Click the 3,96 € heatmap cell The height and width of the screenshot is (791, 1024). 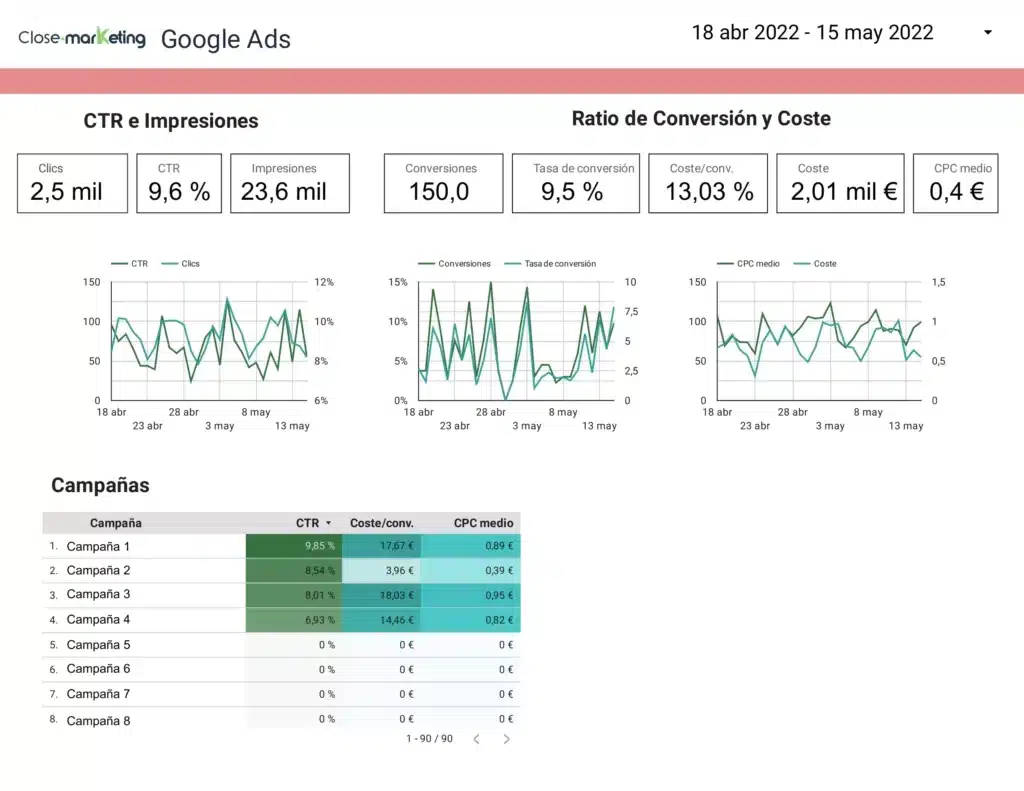(x=381, y=571)
